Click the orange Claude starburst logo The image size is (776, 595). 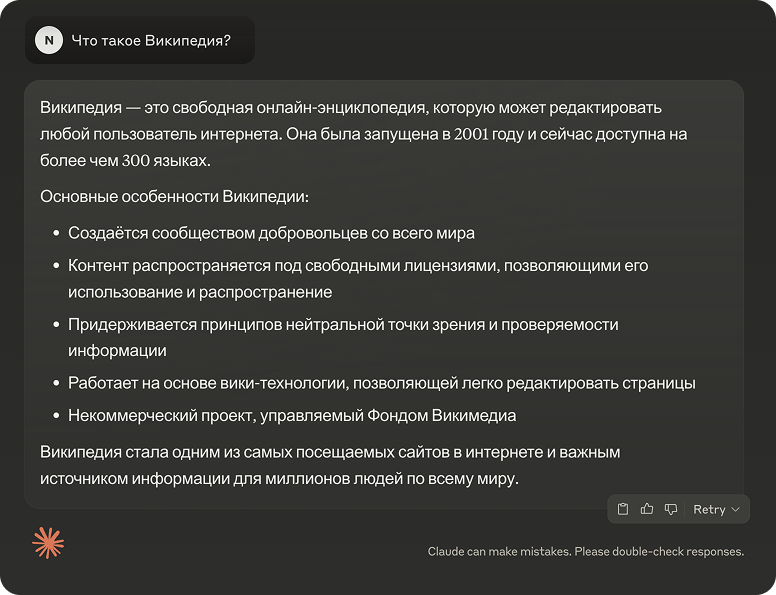tap(48, 542)
